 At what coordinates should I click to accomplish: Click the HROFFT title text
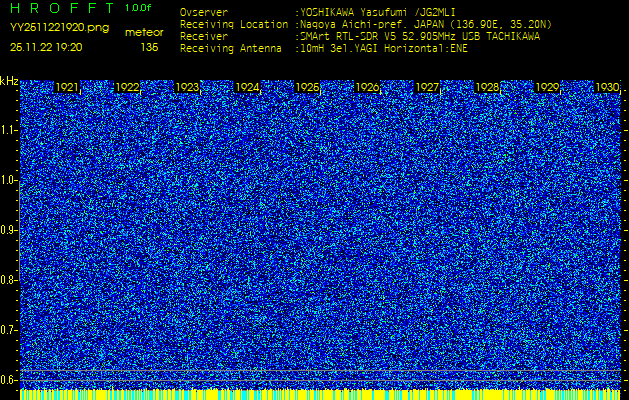[62, 8]
